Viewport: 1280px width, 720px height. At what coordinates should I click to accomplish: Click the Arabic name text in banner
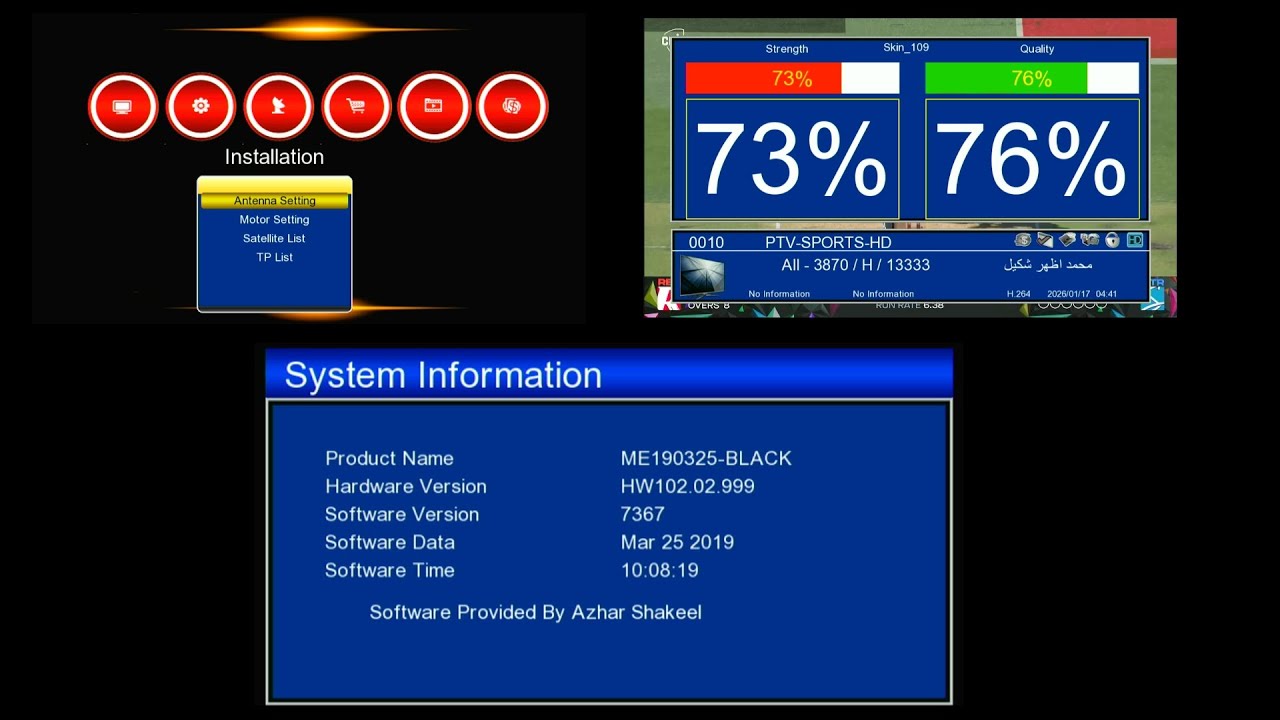click(x=1047, y=265)
